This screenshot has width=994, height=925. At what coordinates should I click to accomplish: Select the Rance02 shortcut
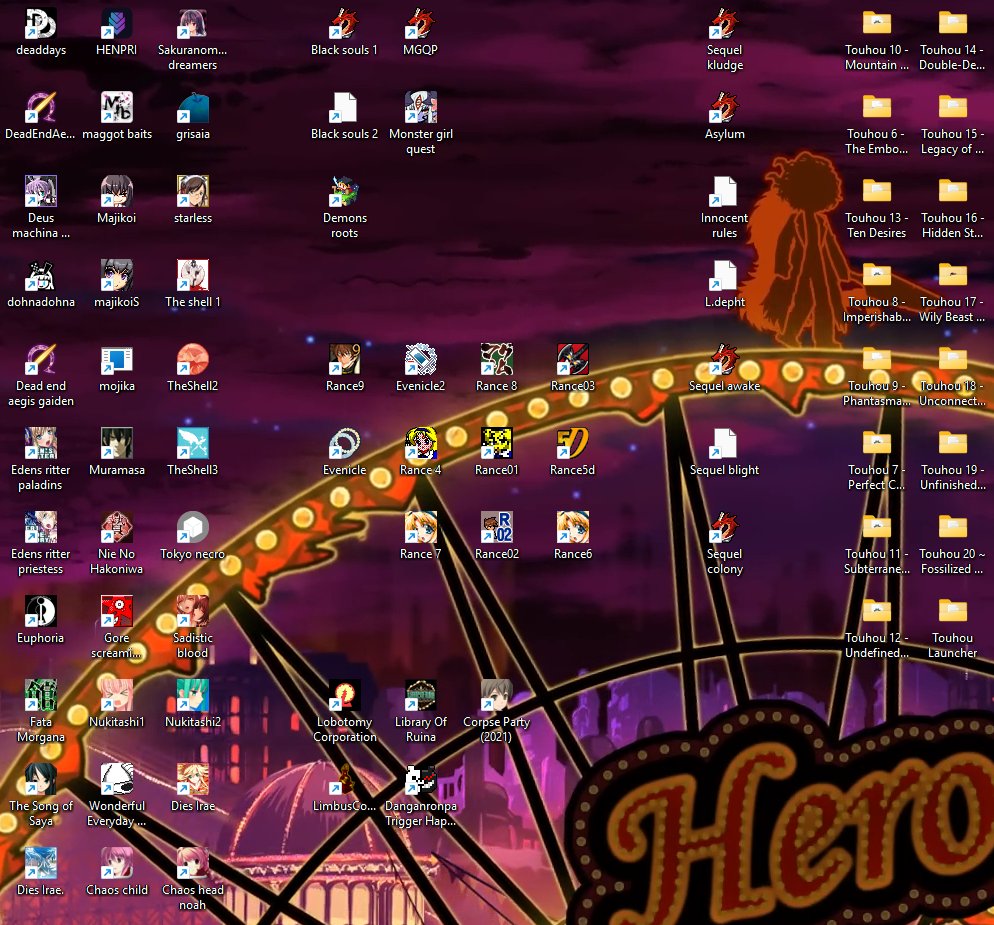[x=496, y=527]
